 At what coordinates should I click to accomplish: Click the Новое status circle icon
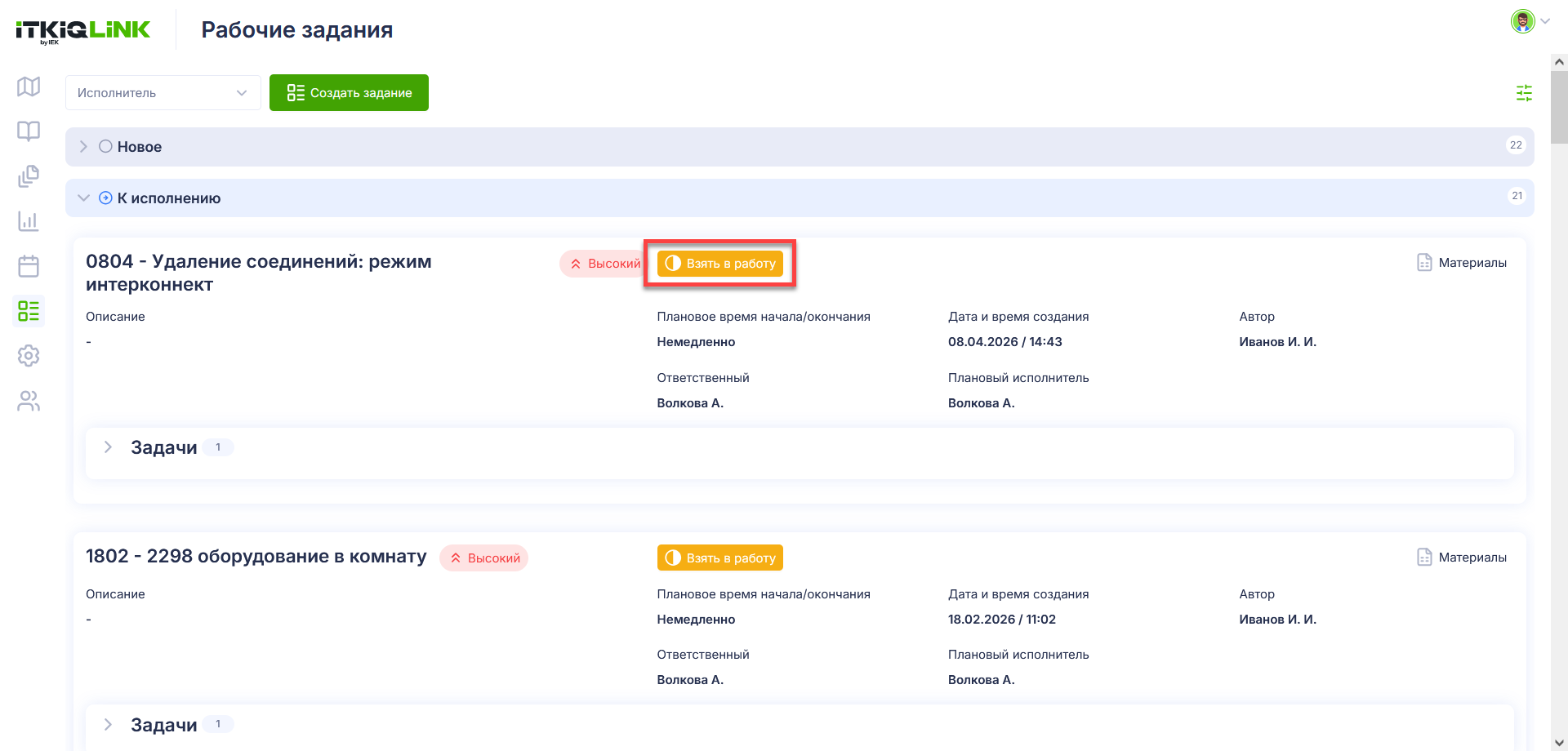(105, 147)
